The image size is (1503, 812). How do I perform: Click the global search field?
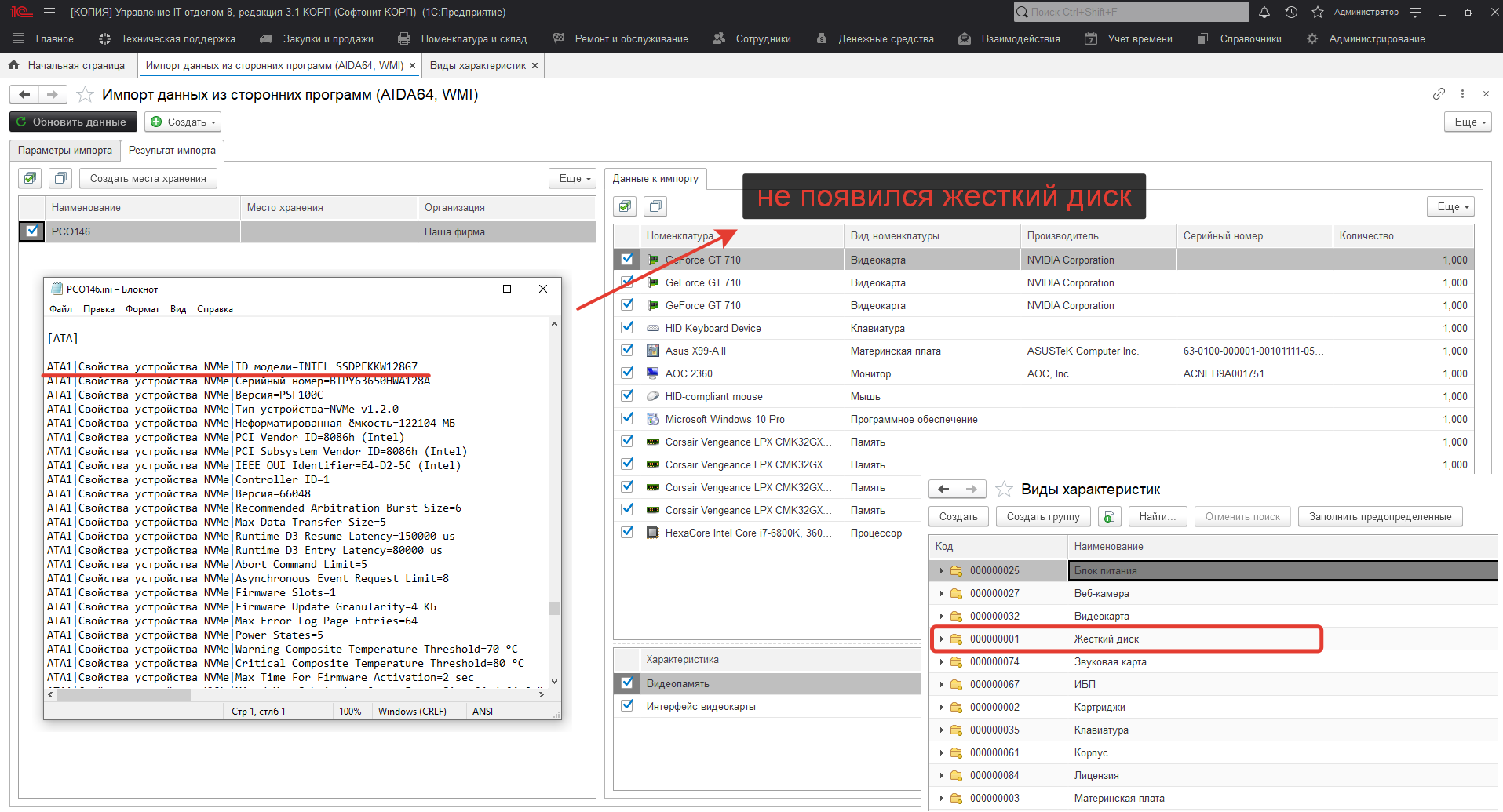1131,12
